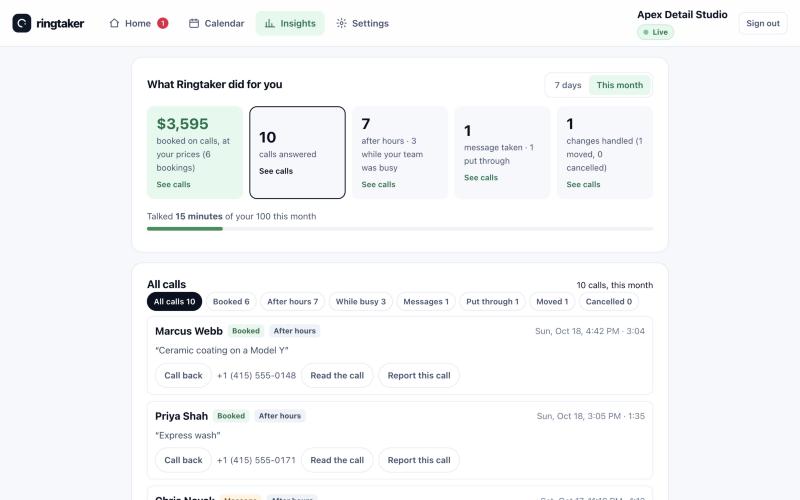800x500 pixels.
Task: Click the Apex Detail Studio name
Action: click(x=682, y=15)
